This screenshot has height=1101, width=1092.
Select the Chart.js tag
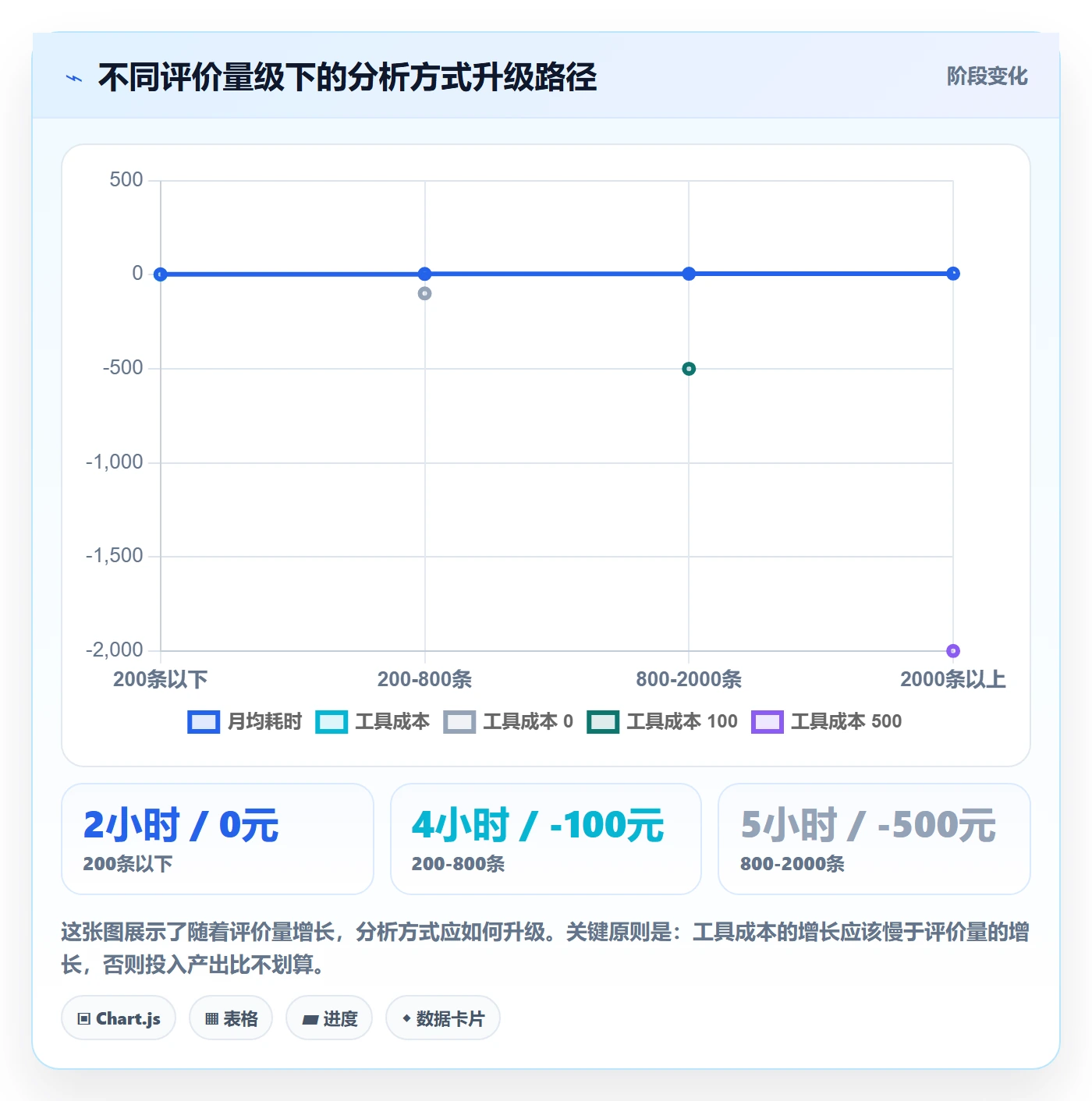119,1018
